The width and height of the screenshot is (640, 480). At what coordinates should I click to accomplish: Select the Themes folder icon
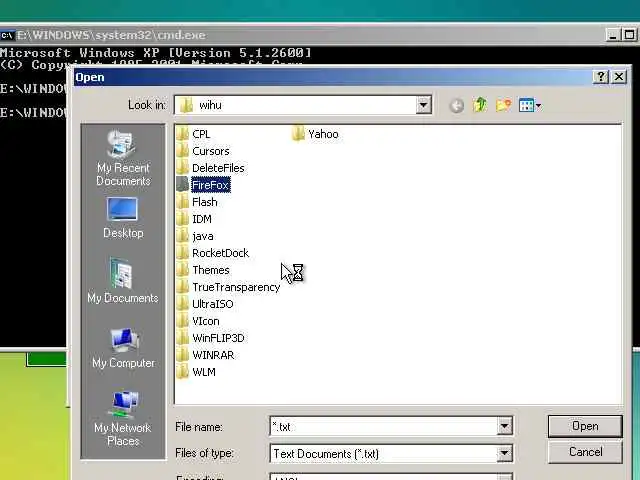(182, 270)
